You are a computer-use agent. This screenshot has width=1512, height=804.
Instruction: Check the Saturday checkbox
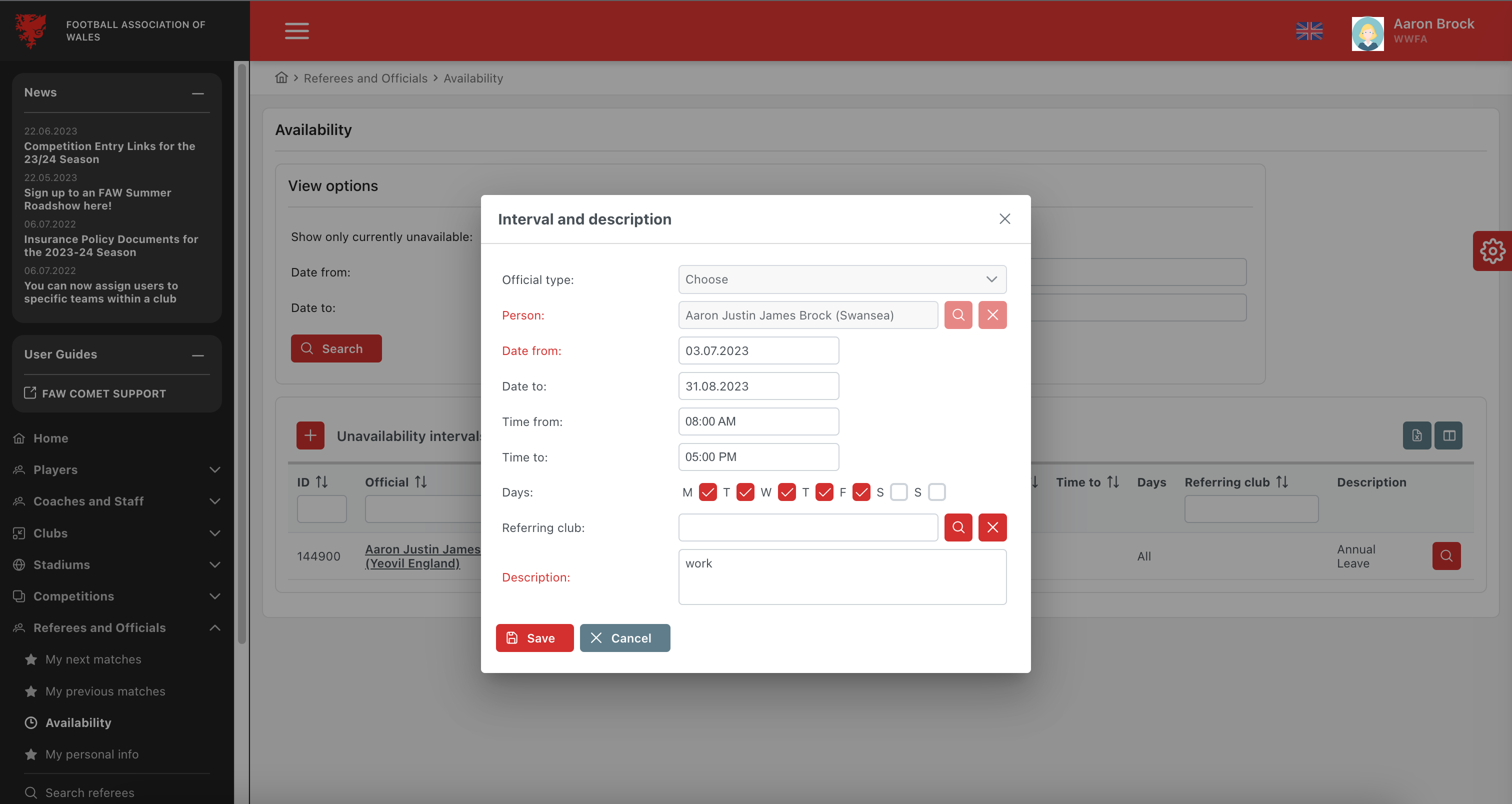pyautogui.click(x=898, y=492)
